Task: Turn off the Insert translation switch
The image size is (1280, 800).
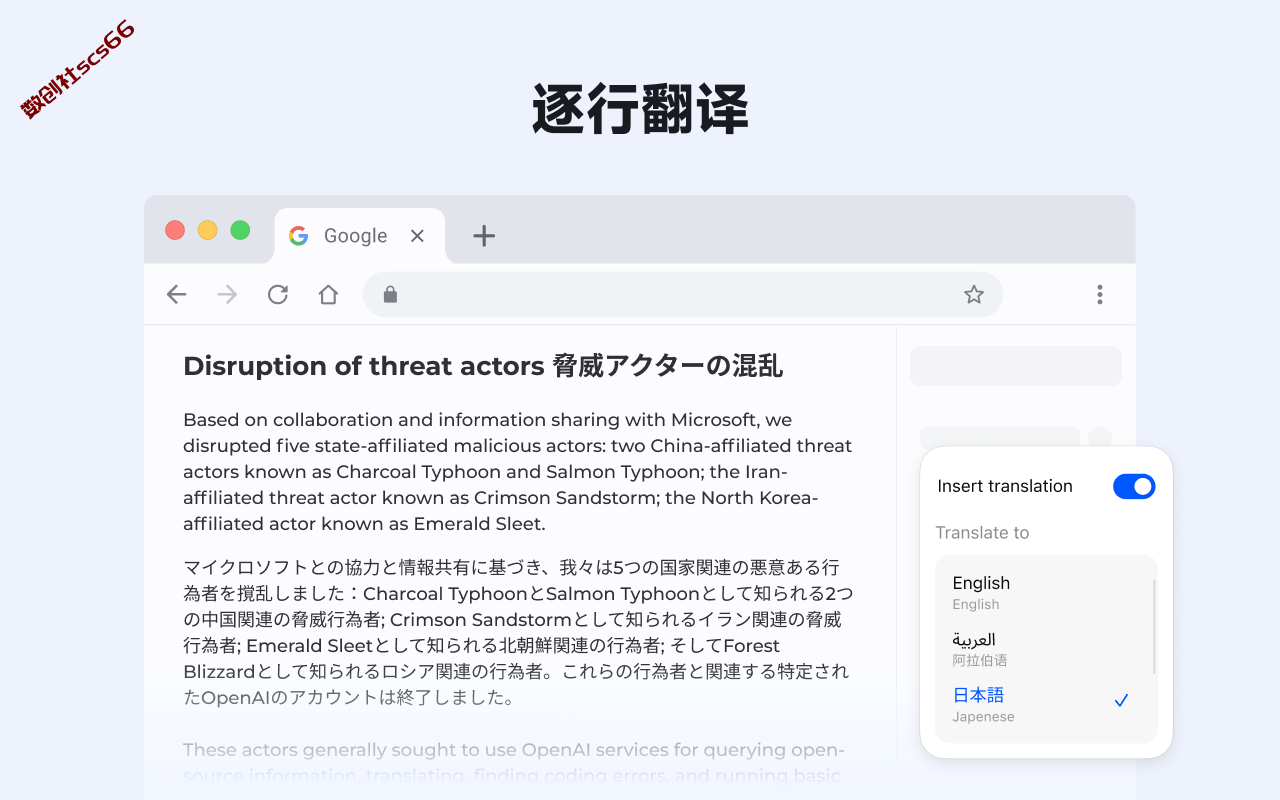Action: (x=1134, y=486)
